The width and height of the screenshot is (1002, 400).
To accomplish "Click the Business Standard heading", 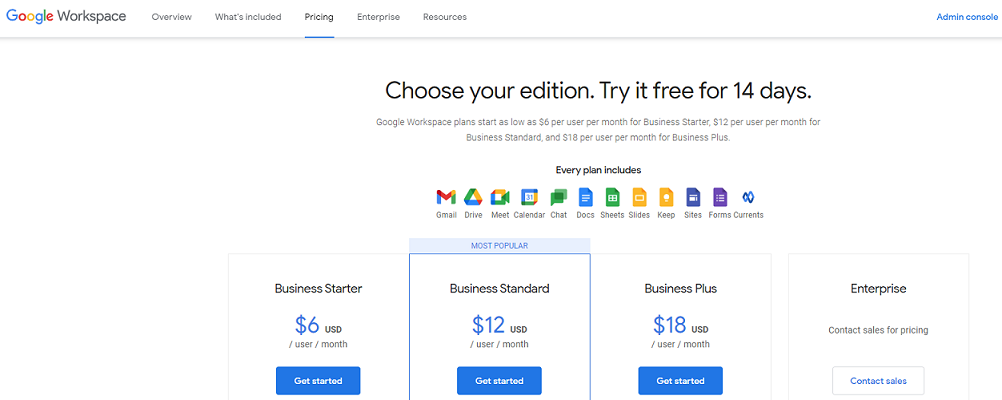I will 499,289.
